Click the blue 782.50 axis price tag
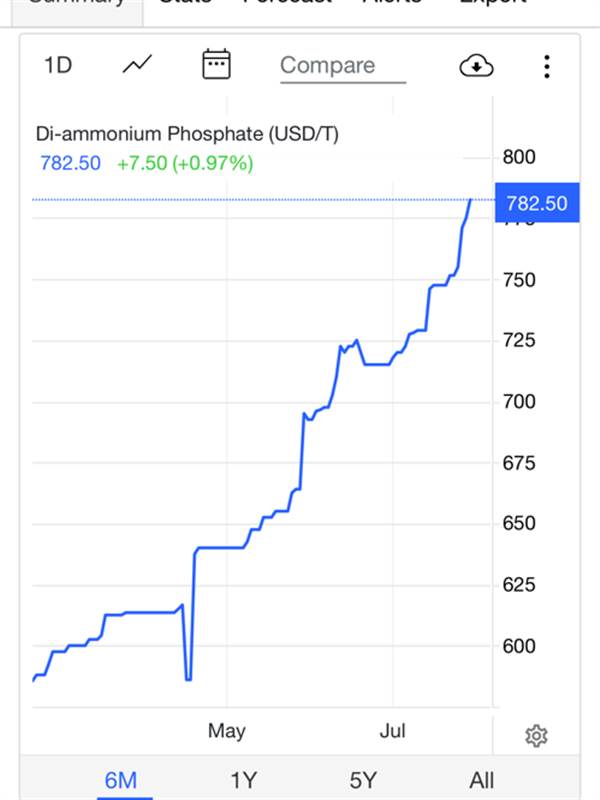The image size is (600, 800). 537,203
